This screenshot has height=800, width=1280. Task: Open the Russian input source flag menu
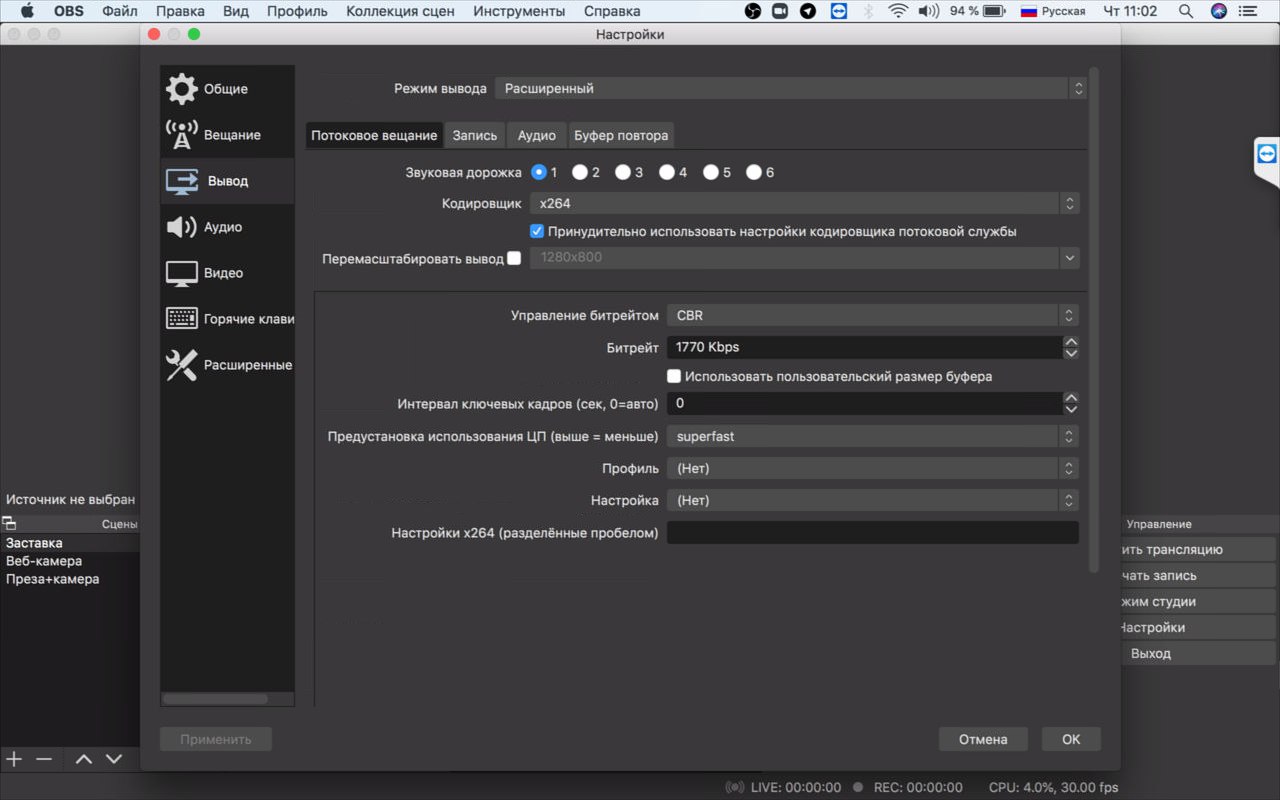1028,11
